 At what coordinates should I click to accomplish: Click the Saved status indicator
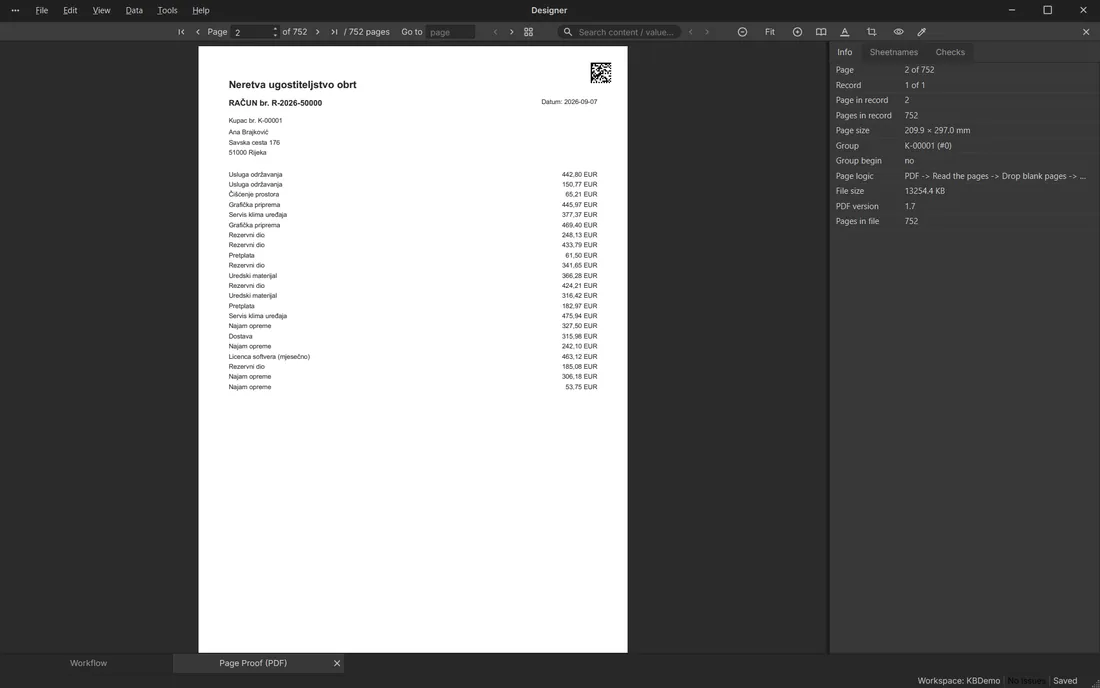1065,680
